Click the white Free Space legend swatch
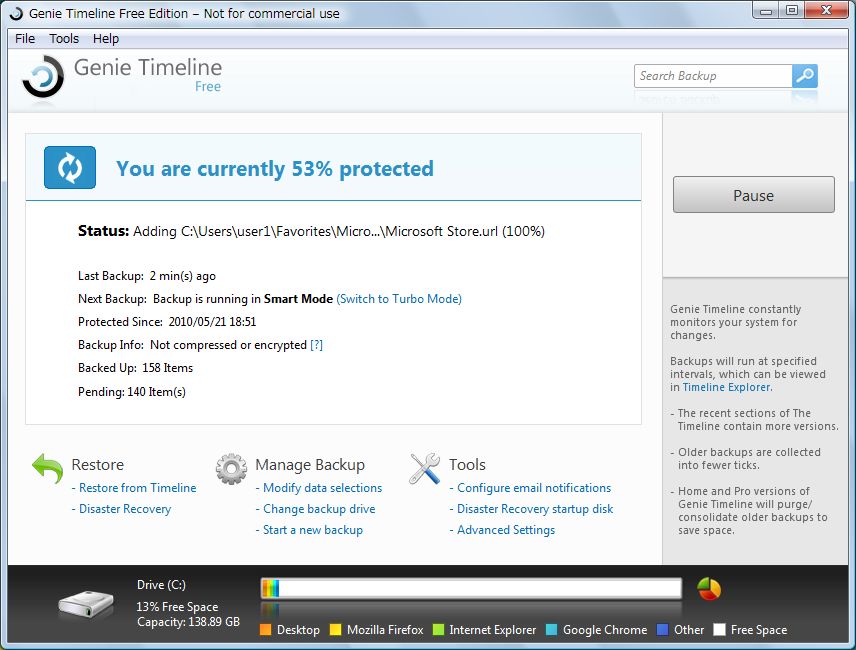The image size is (856, 650). tap(720, 630)
